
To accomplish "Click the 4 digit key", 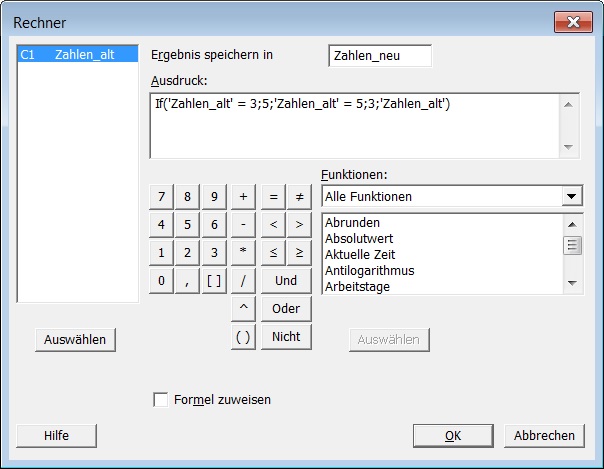I will click(161, 224).
